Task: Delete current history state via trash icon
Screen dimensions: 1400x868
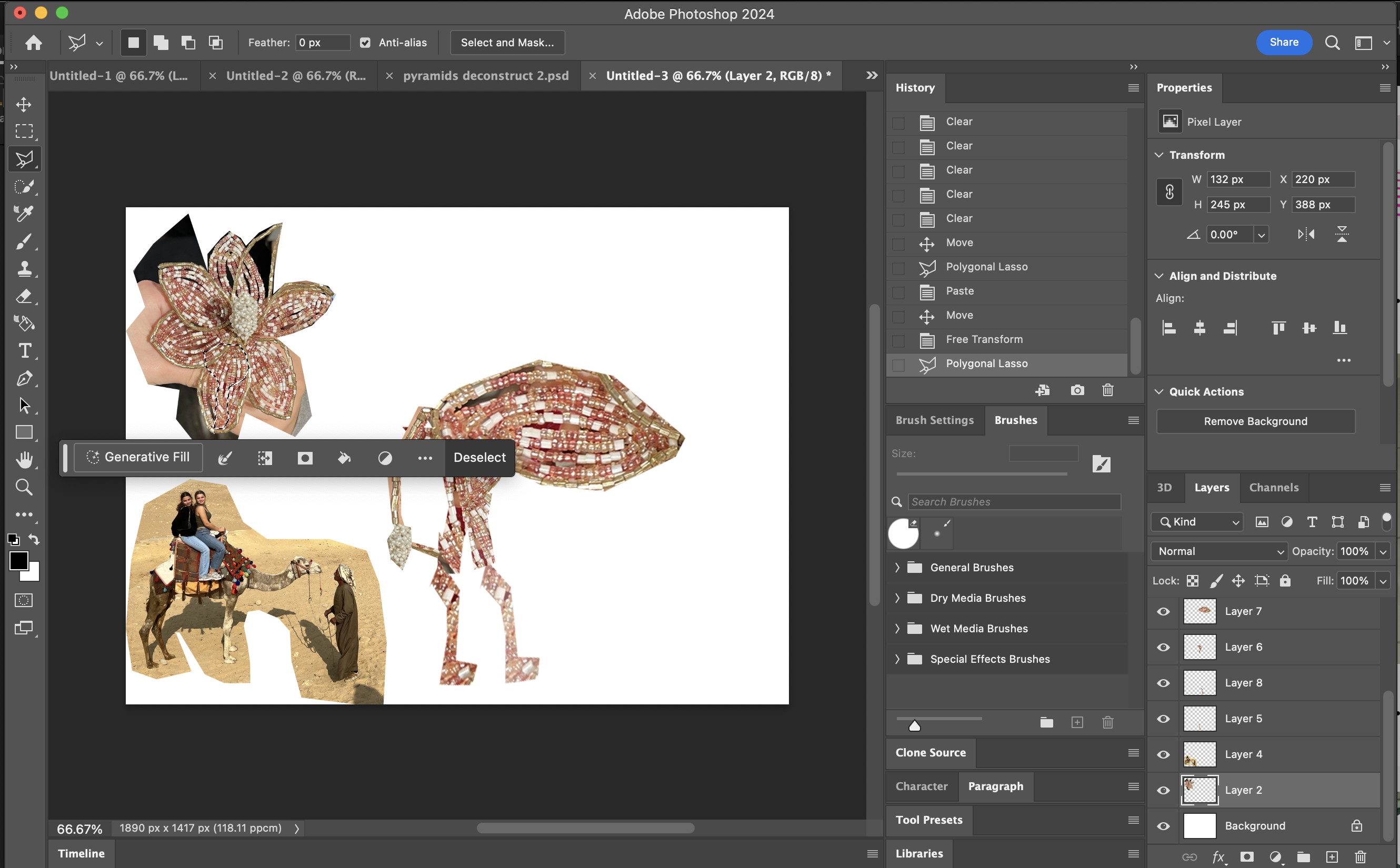Action: (x=1108, y=390)
